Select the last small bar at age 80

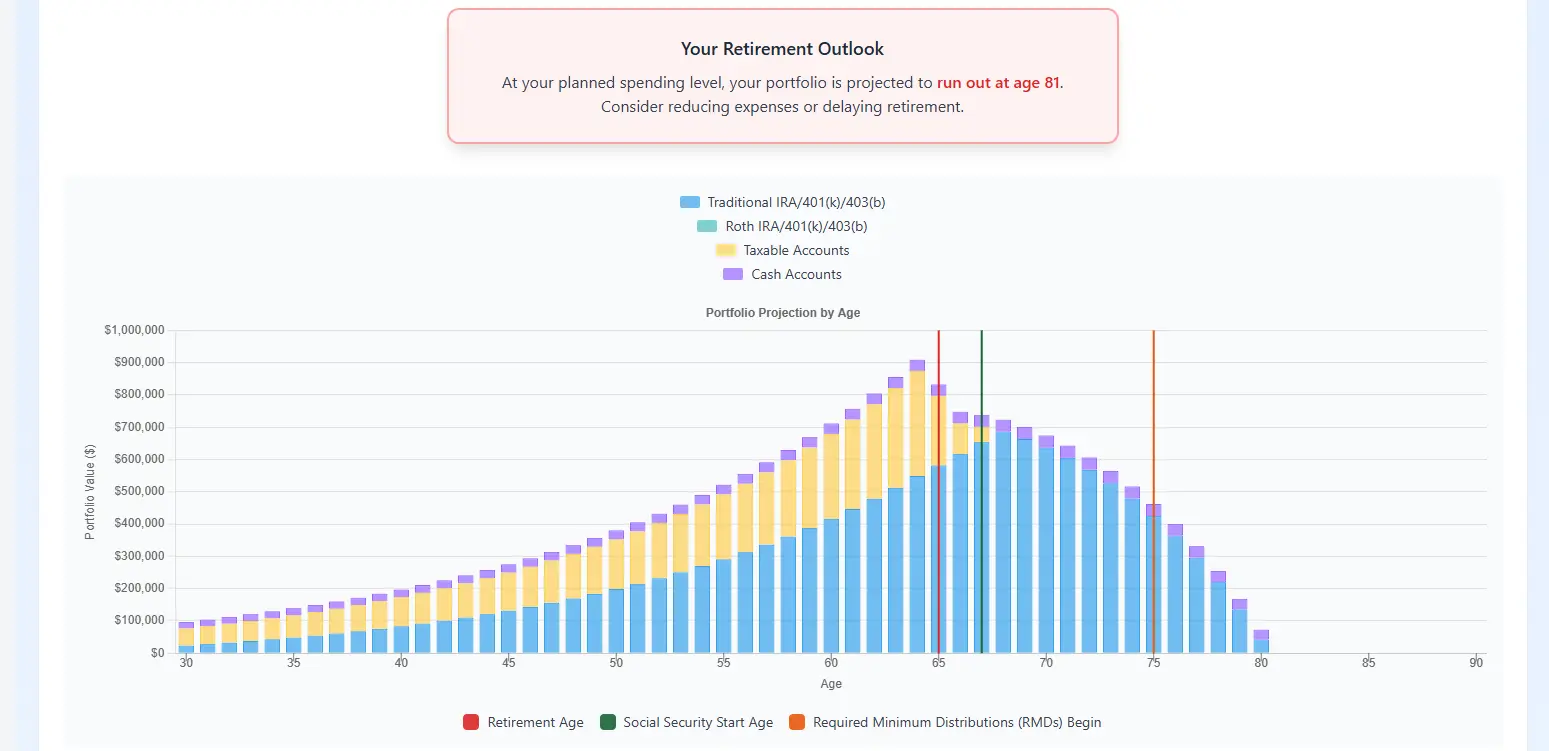point(1261,641)
